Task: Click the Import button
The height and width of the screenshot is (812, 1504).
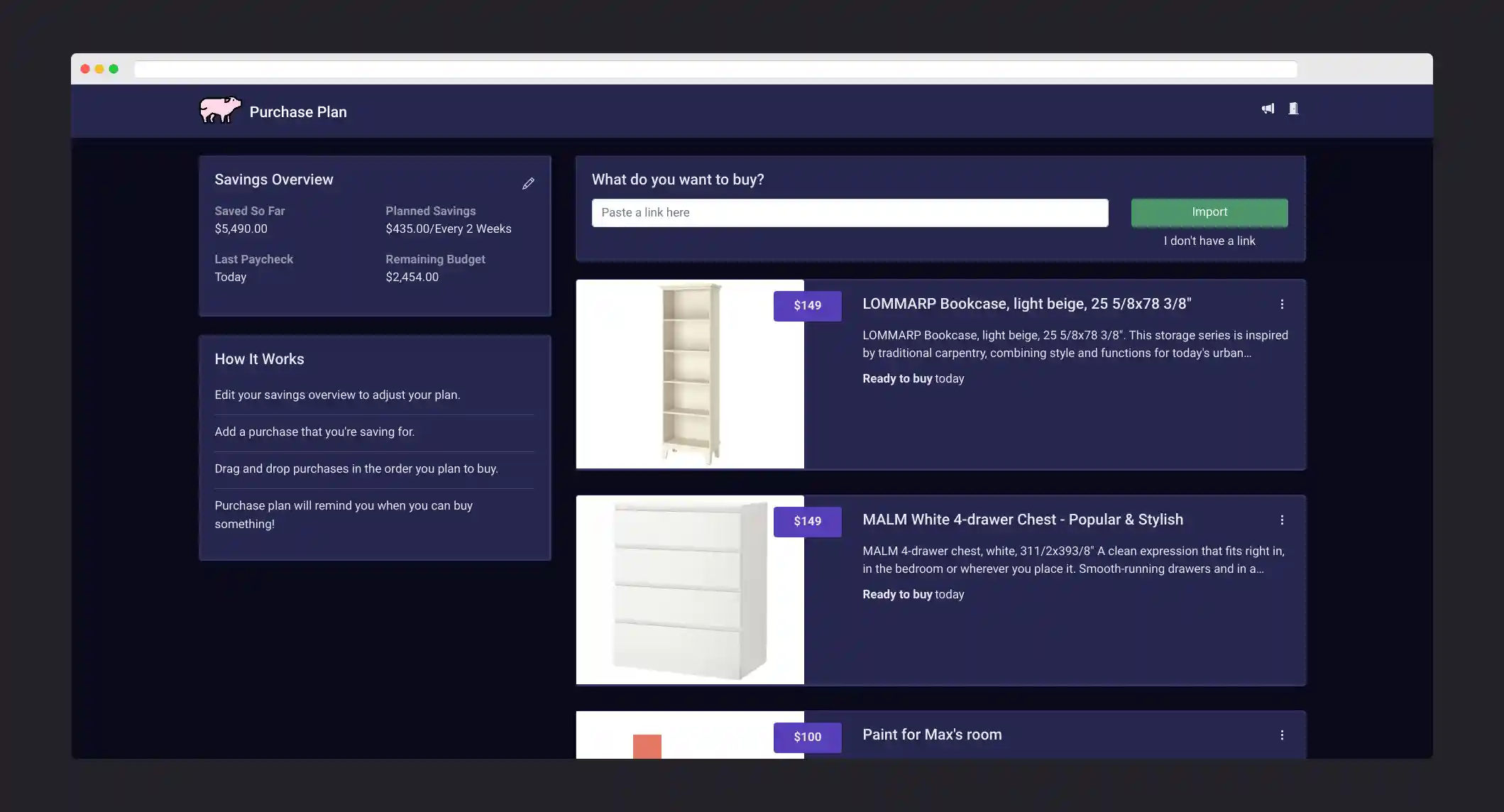Action: 1209,212
